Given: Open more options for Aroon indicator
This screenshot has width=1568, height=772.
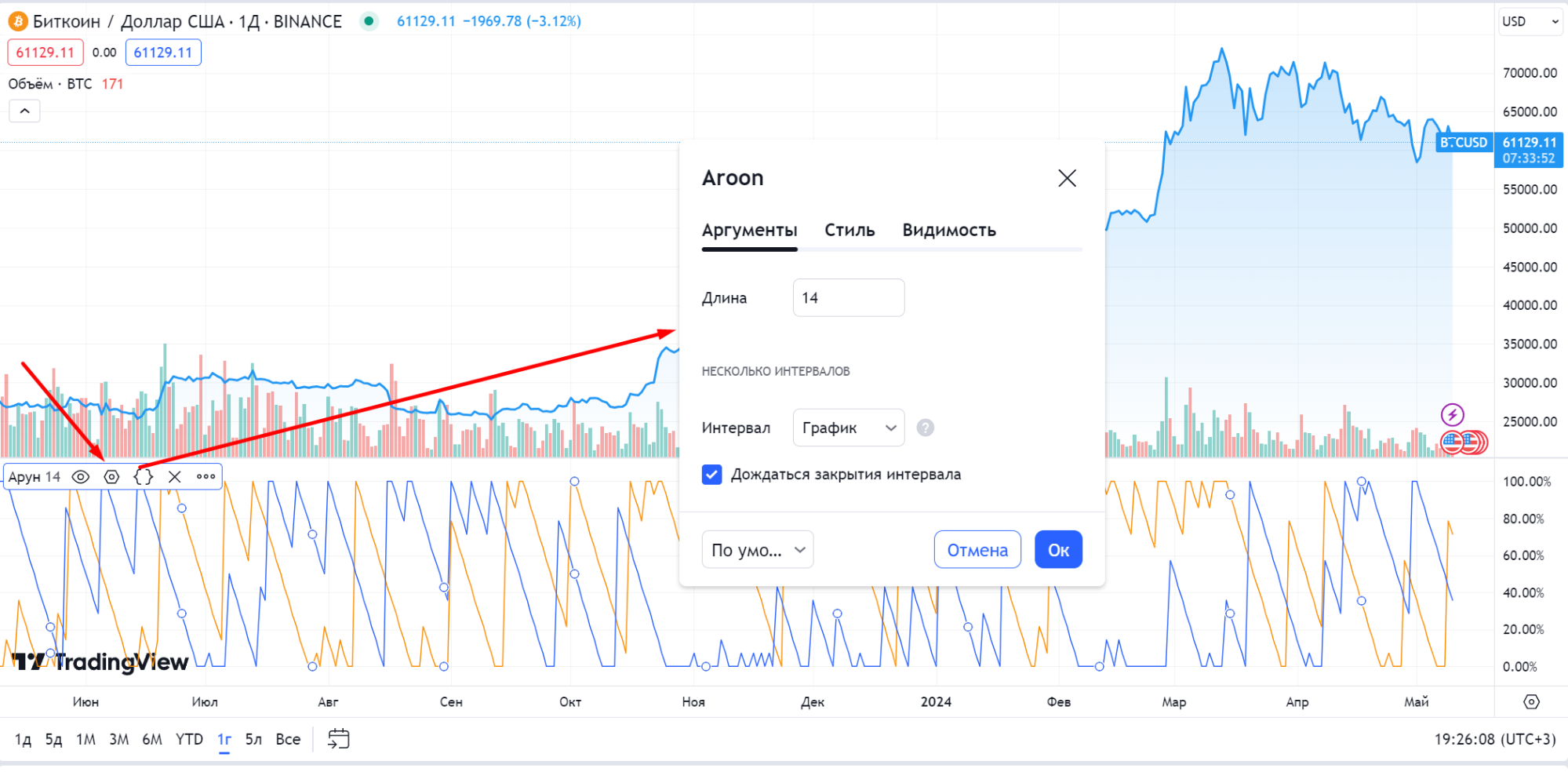Looking at the screenshot, I should point(206,477).
